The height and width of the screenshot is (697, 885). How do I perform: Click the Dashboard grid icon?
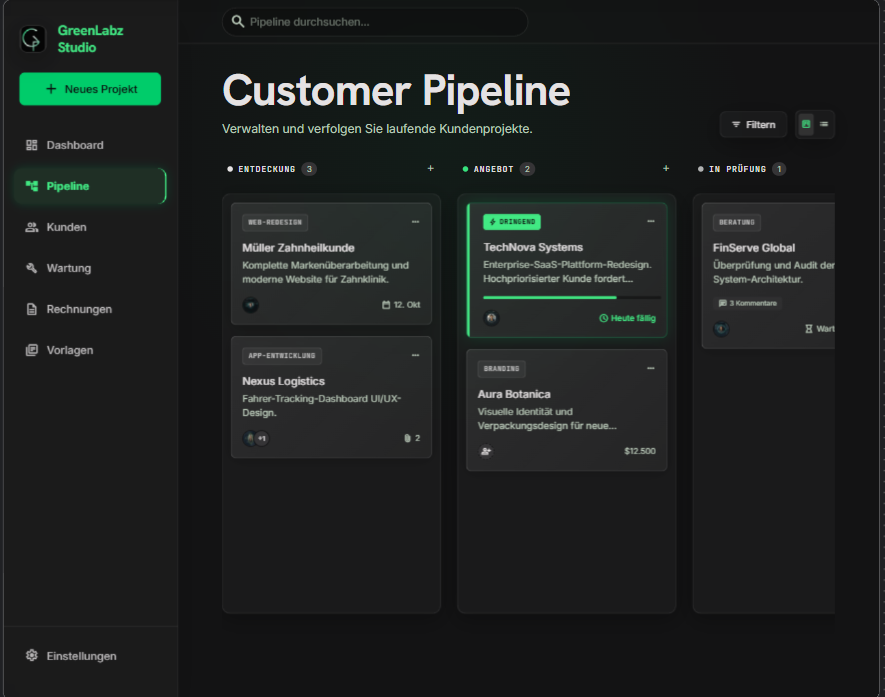pos(32,145)
